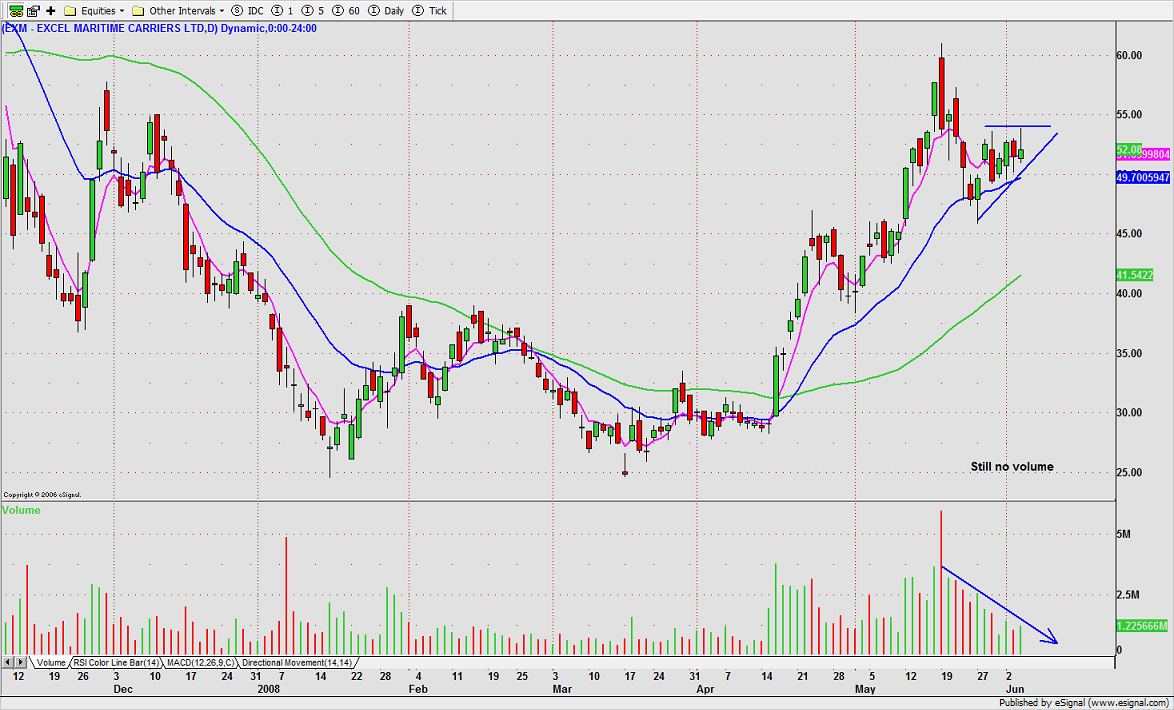This screenshot has width=1174, height=710.
Task: Click the 'Still no volume' annotation text
Action: [x=1012, y=467]
